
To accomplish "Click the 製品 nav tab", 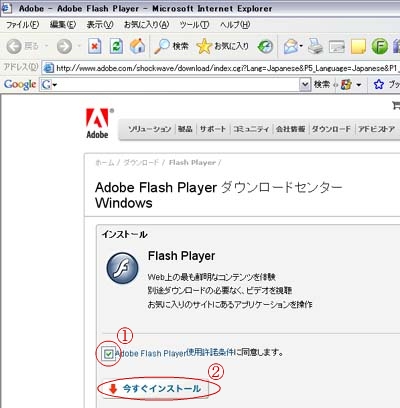I will click(185, 129).
